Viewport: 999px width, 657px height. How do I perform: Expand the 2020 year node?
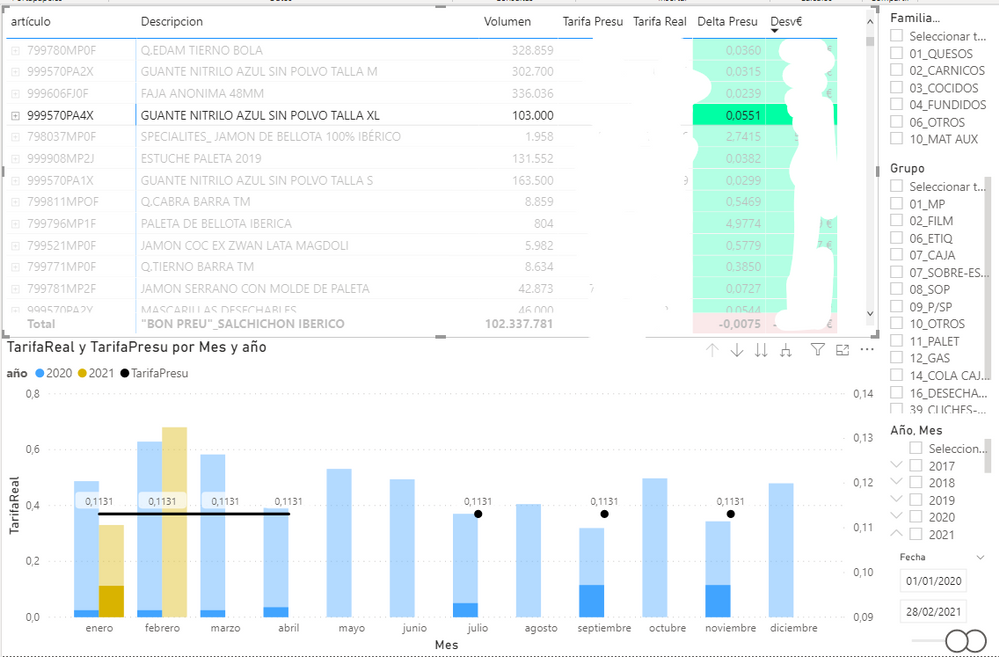pyautogui.click(x=896, y=516)
